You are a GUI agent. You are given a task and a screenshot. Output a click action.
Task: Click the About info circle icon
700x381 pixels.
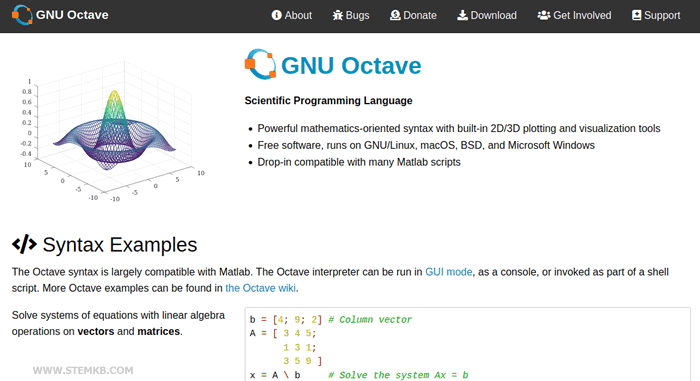(x=276, y=15)
